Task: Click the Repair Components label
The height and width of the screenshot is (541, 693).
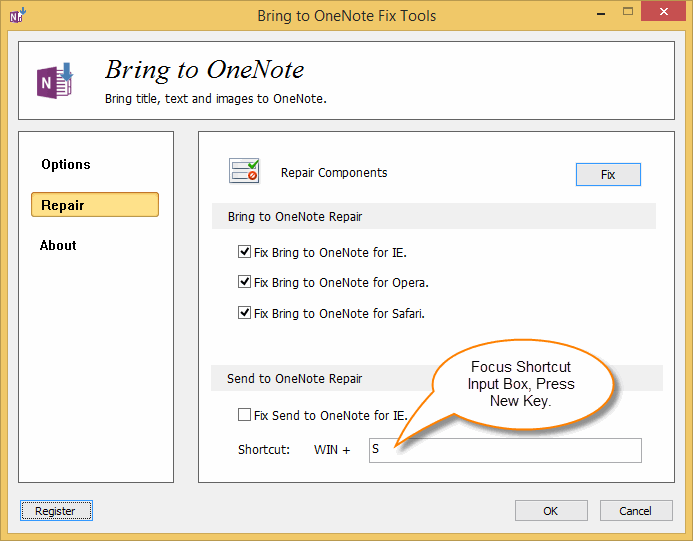Action: point(334,173)
